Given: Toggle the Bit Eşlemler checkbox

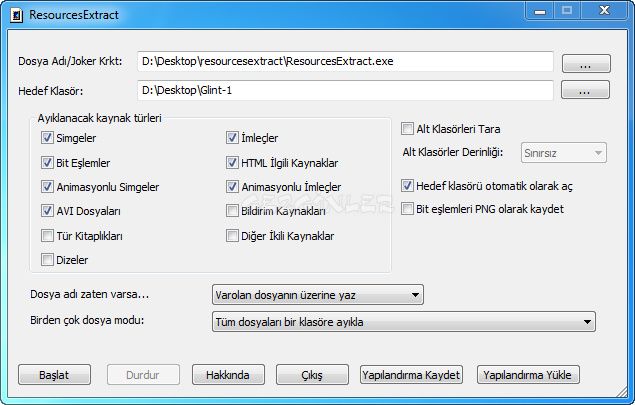Looking at the screenshot, I should (47, 163).
